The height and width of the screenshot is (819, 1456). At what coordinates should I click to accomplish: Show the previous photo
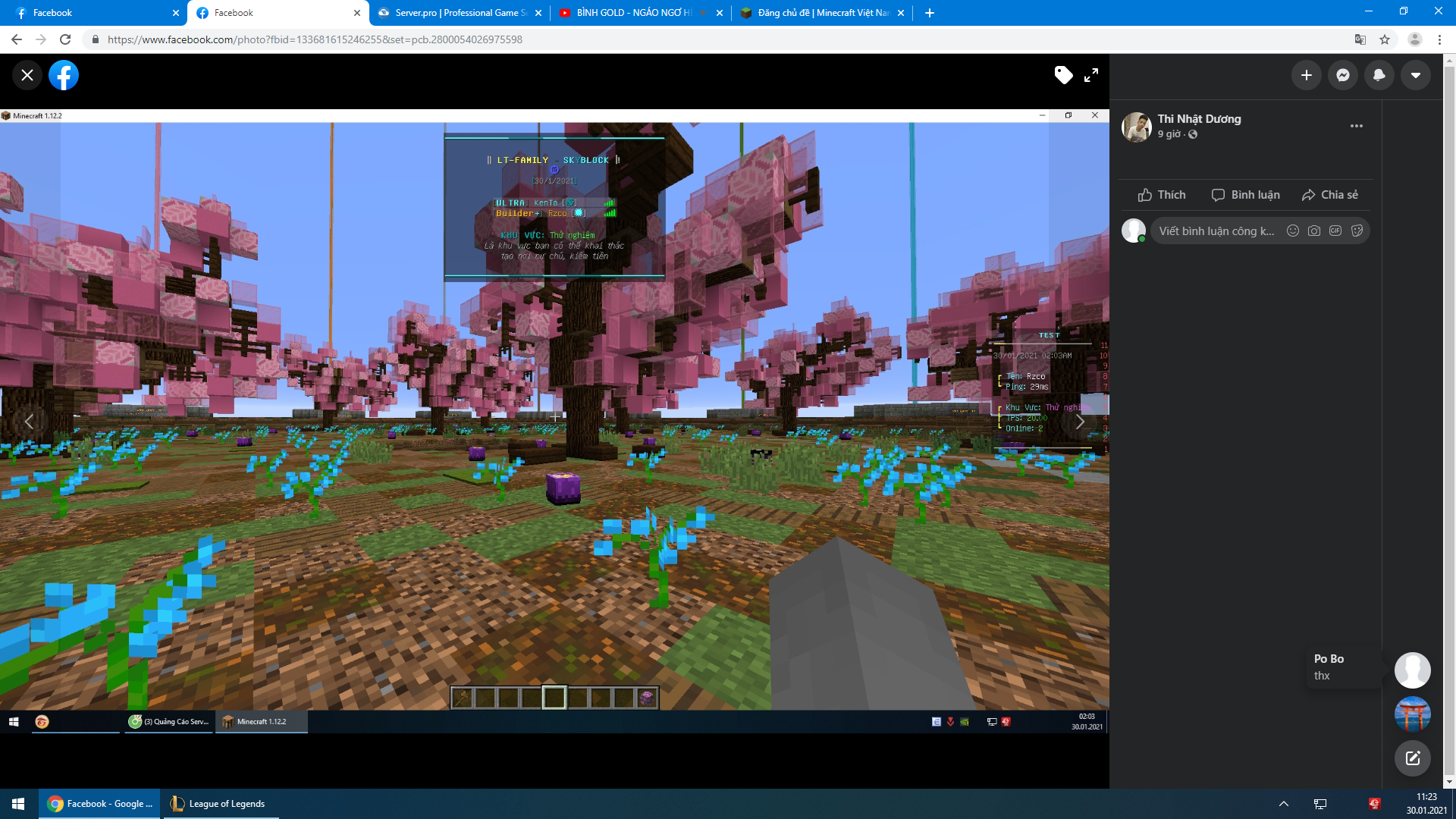(x=29, y=421)
